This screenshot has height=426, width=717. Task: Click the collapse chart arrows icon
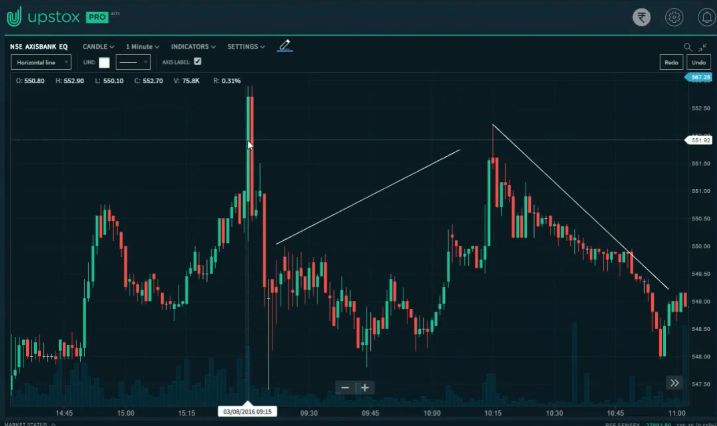(703, 47)
